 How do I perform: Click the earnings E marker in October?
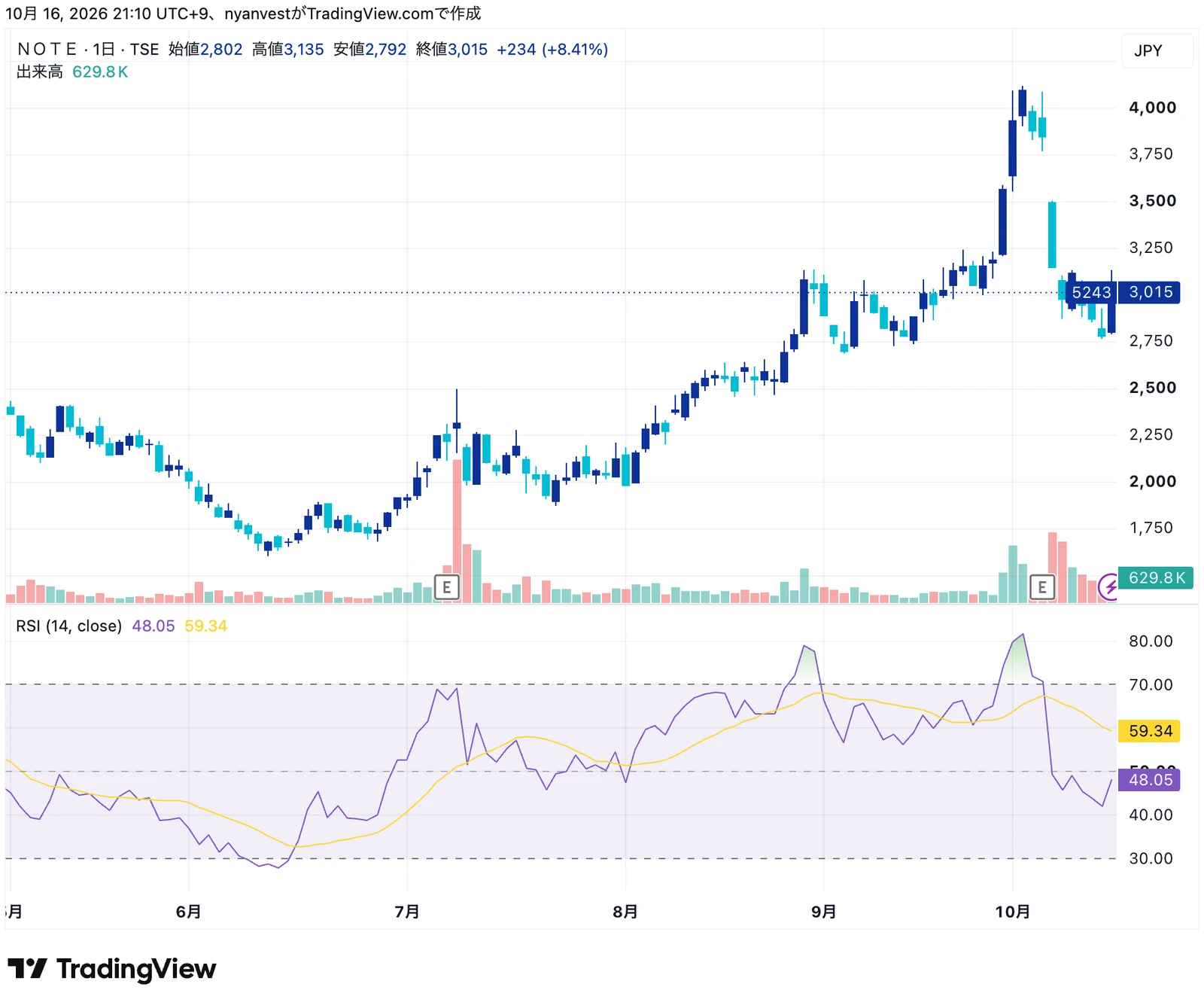(1042, 586)
